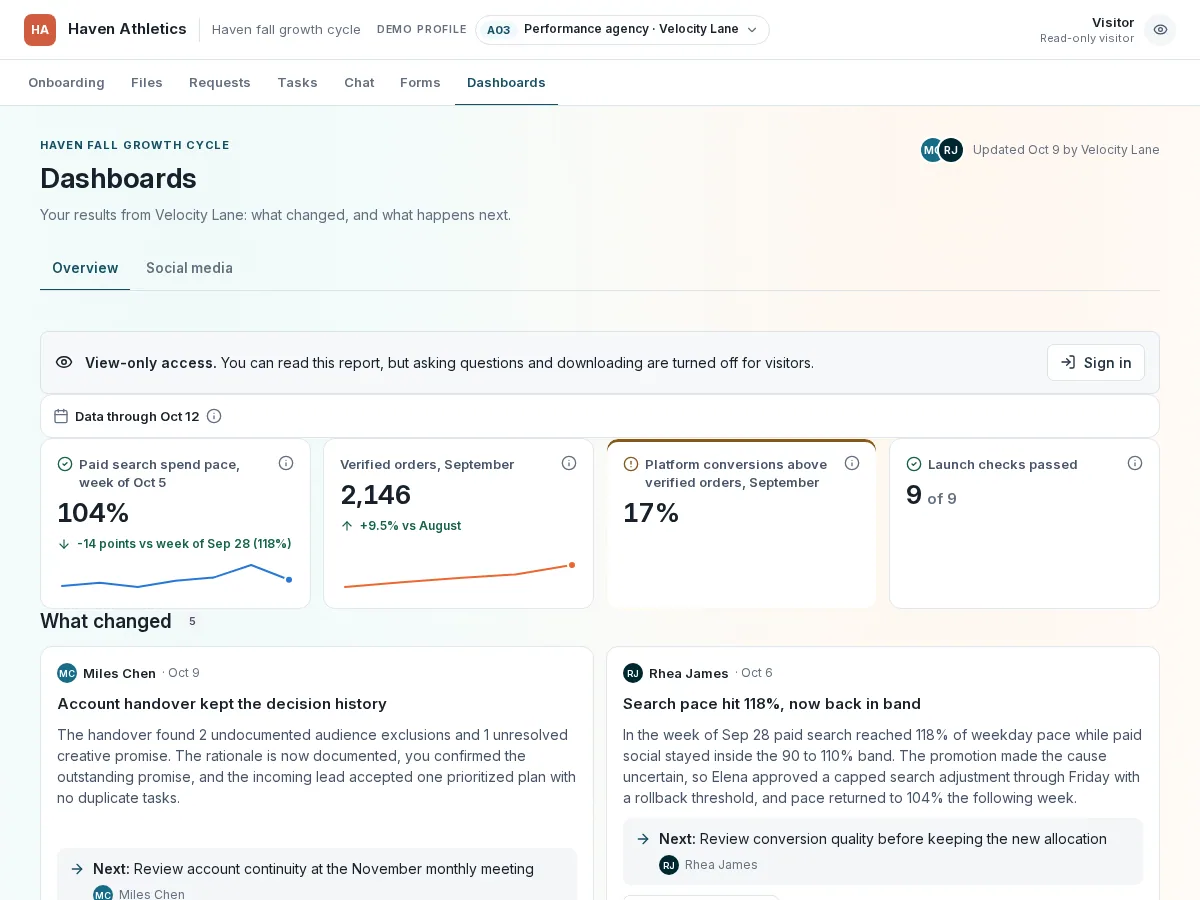The width and height of the screenshot is (1200, 900).
Task: Switch to the Tasks tab
Action: [x=297, y=83]
